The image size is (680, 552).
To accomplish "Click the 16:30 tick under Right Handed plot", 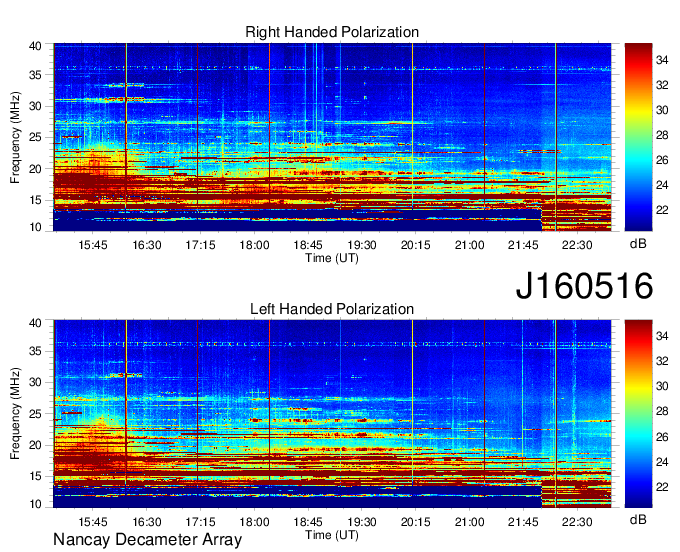I will 147,245.
